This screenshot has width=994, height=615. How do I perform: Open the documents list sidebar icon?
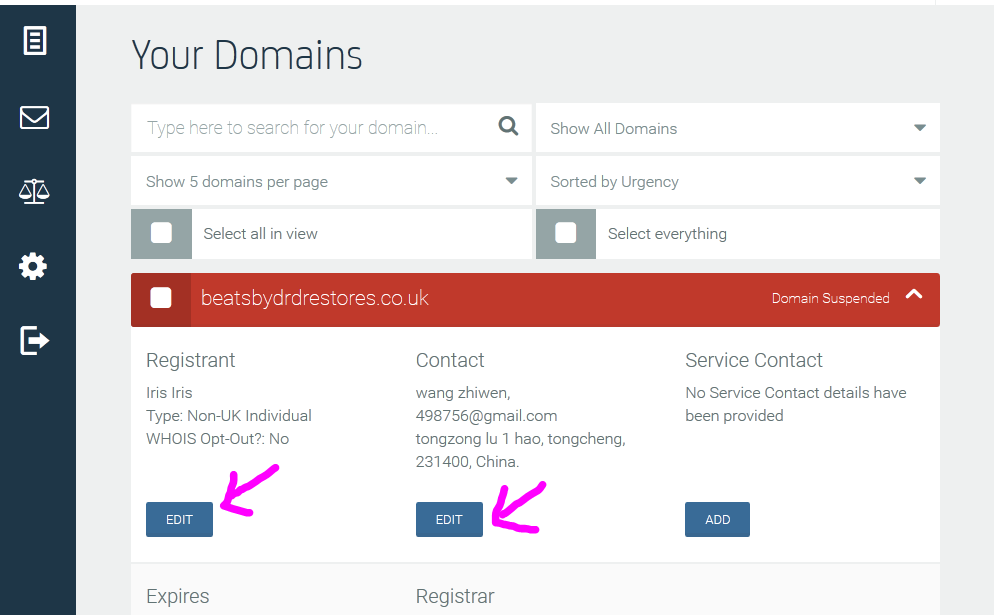pos(35,41)
